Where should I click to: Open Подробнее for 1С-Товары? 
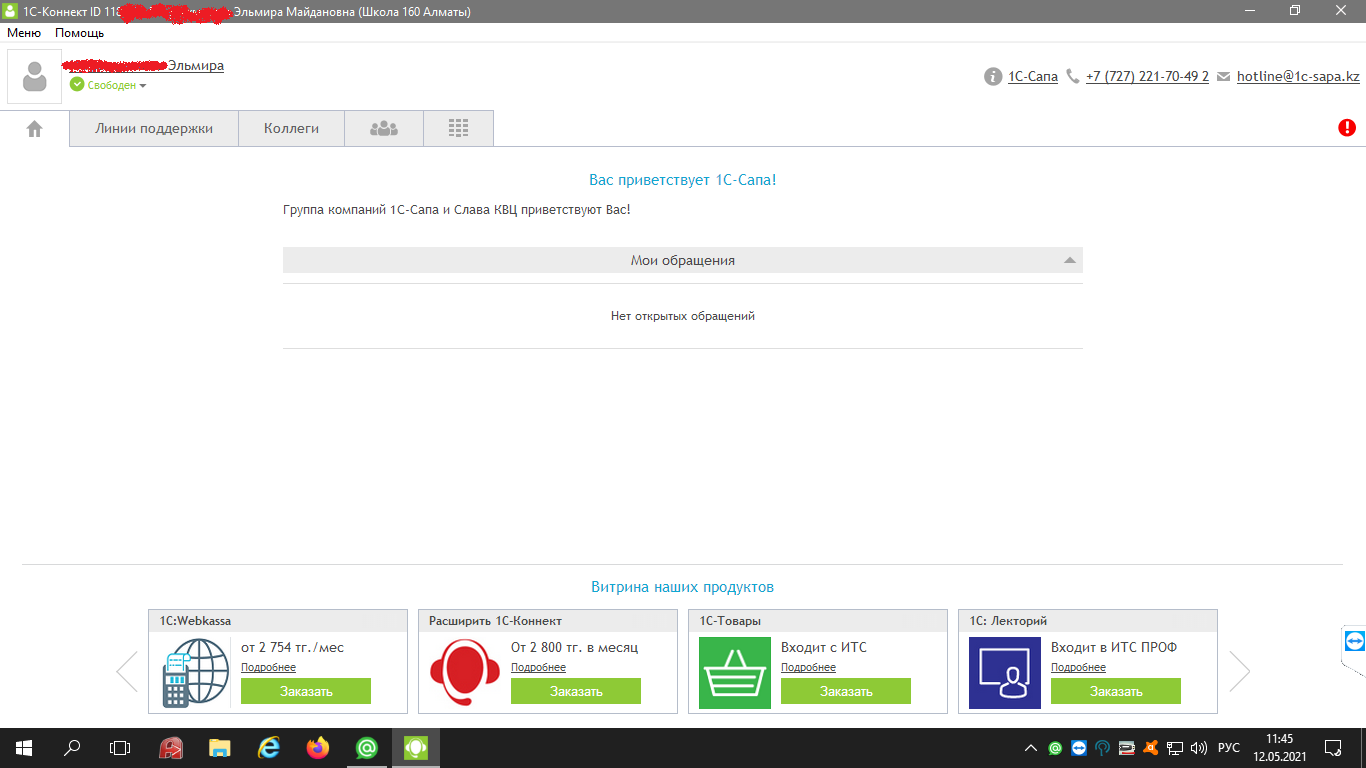click(x=808, y=667)
